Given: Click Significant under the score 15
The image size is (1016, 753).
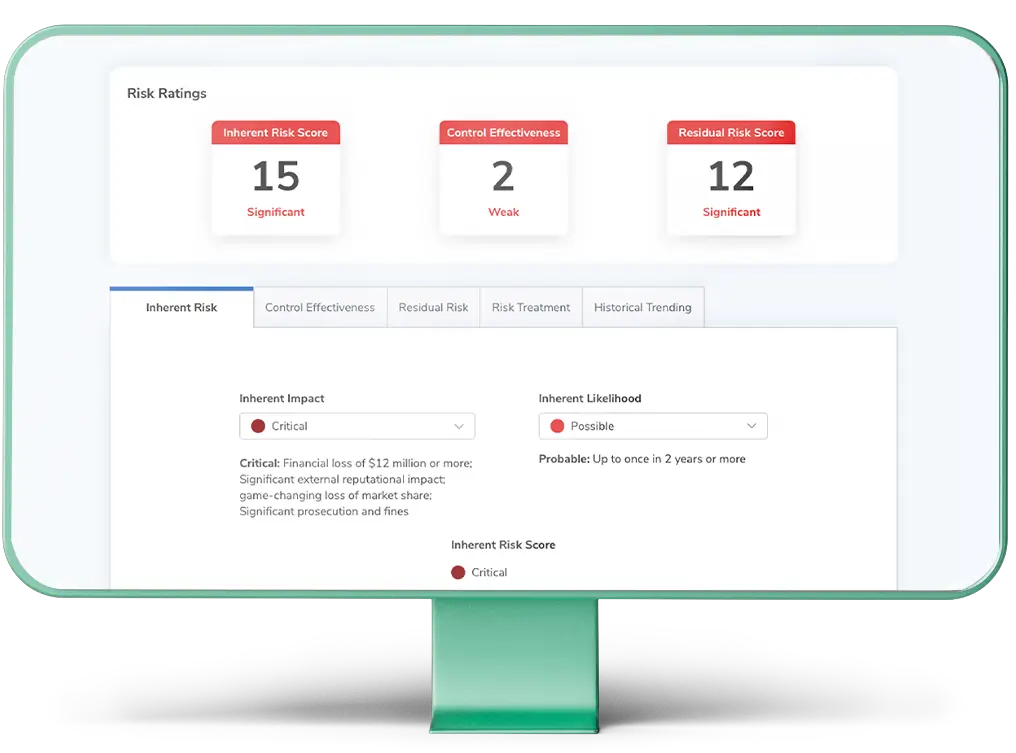Looking at the screenshot, I should point(275,212).
